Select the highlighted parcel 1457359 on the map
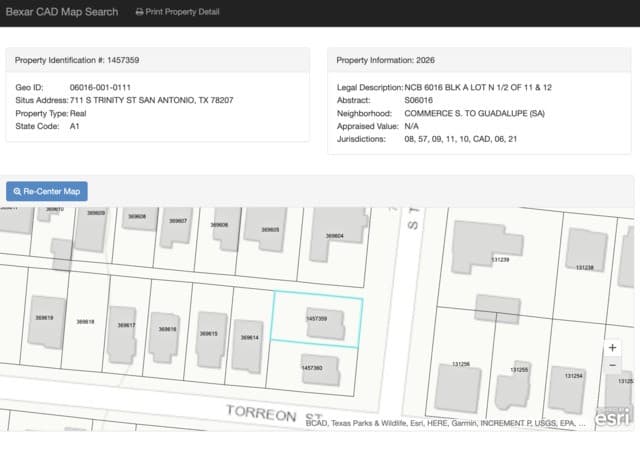This screenshot has width=640, height=449. click(317, 319)
